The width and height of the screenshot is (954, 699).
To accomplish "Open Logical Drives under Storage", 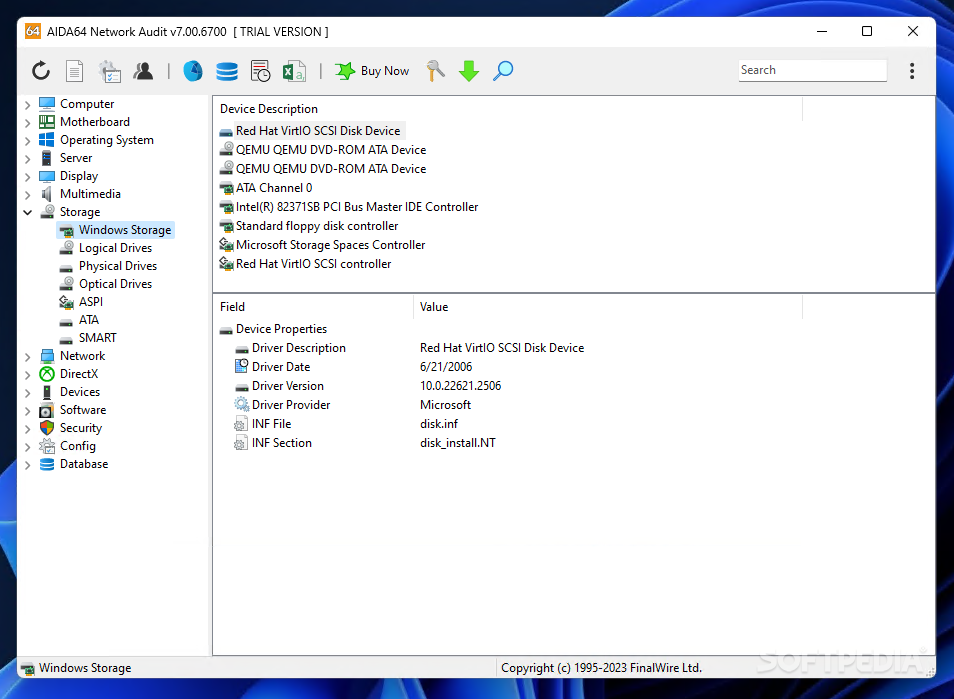I will click(x=116, y=248).
